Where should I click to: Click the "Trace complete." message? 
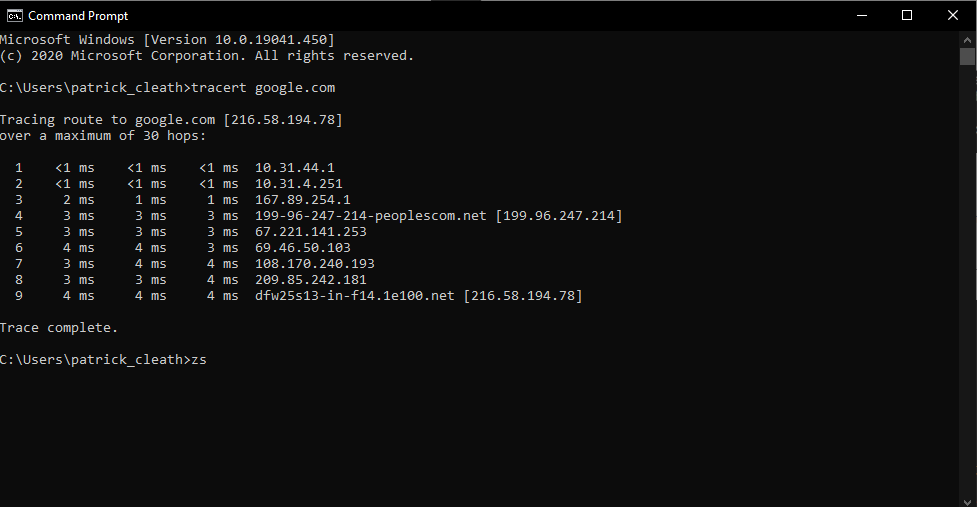(59, 328)
